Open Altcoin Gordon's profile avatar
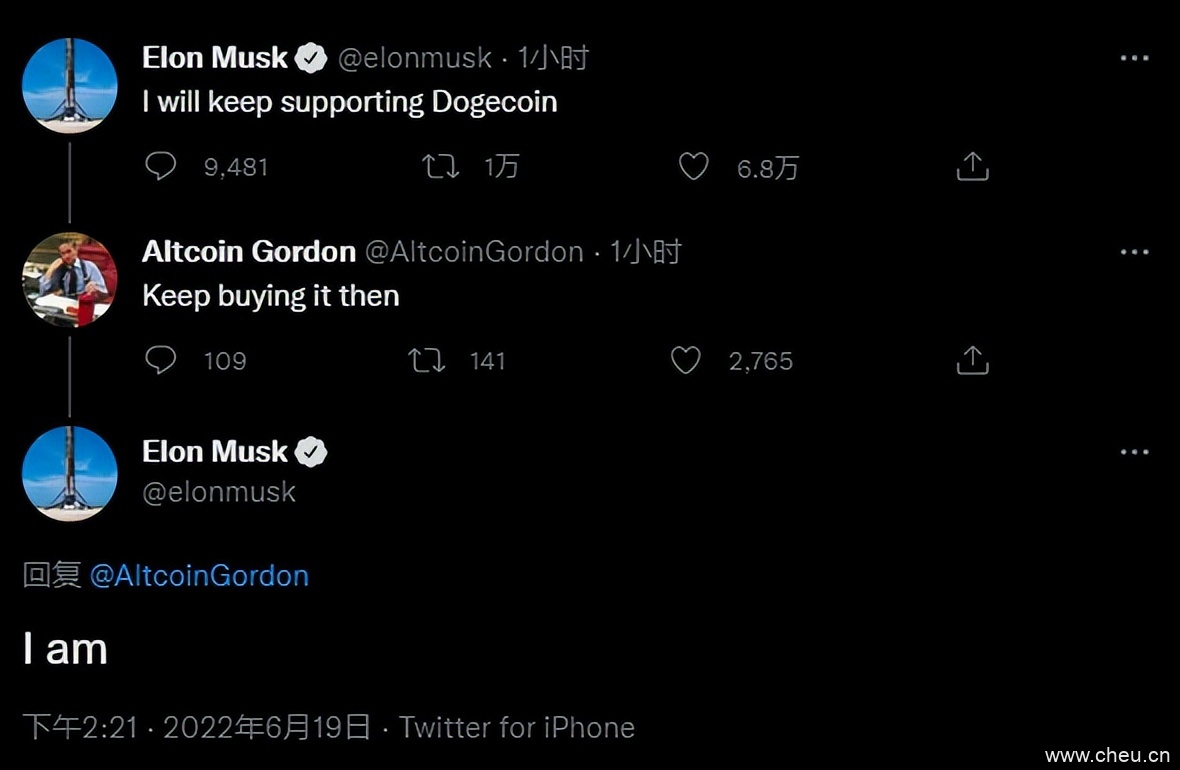 [x=70, y=279]
